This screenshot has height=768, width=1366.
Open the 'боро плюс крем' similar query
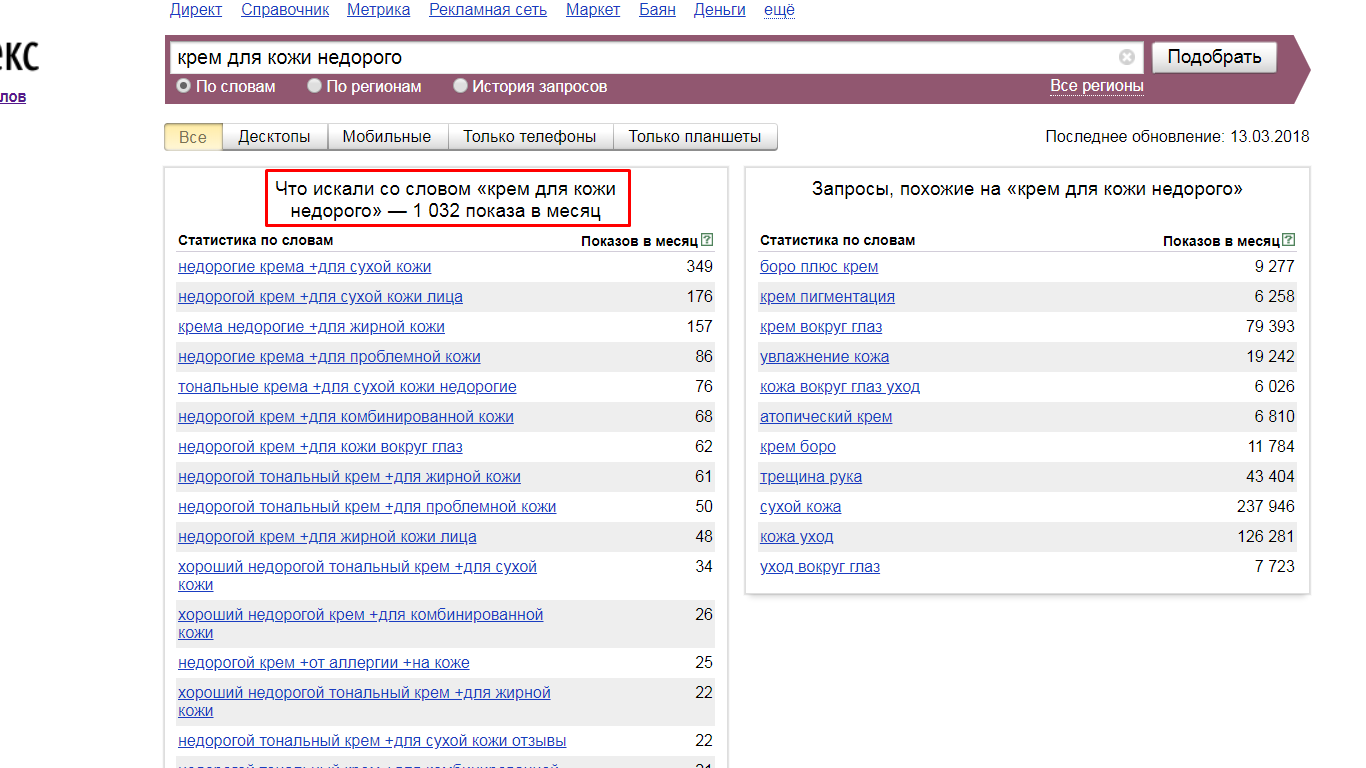(819, 267)
